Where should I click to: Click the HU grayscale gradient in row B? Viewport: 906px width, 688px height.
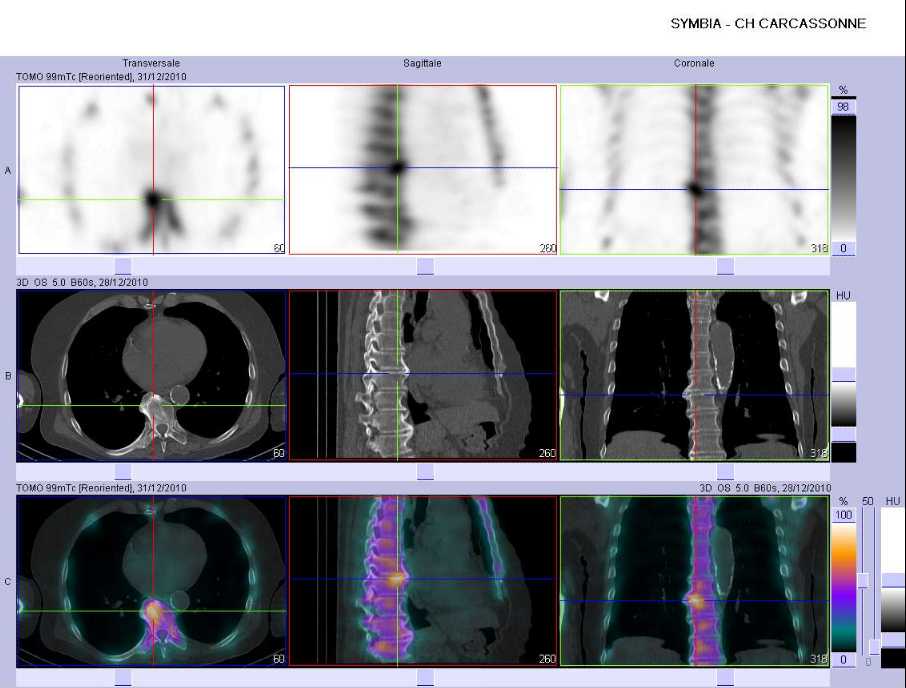(x=844, y=404)
